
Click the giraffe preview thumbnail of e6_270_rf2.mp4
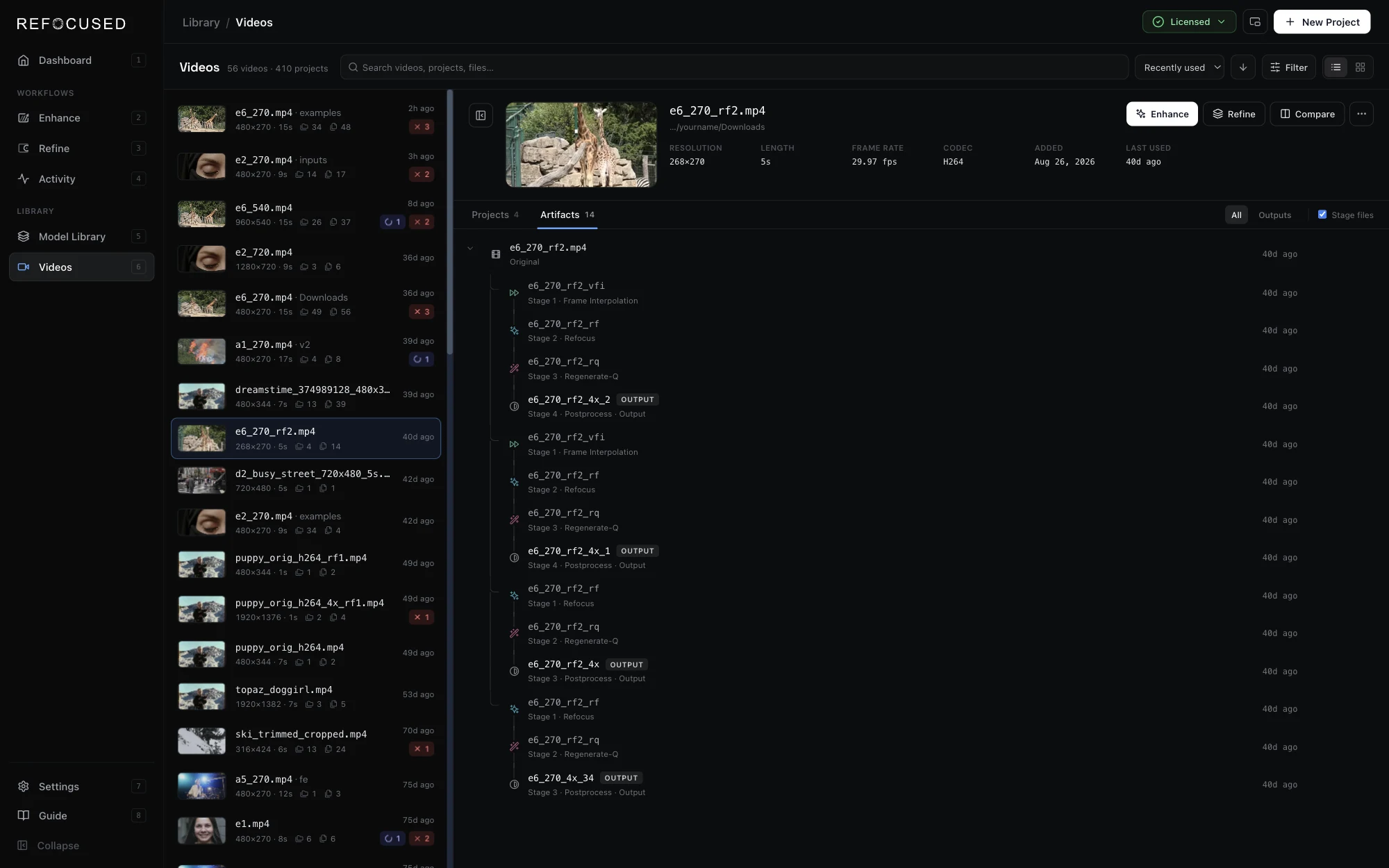(x=581, y=144)
